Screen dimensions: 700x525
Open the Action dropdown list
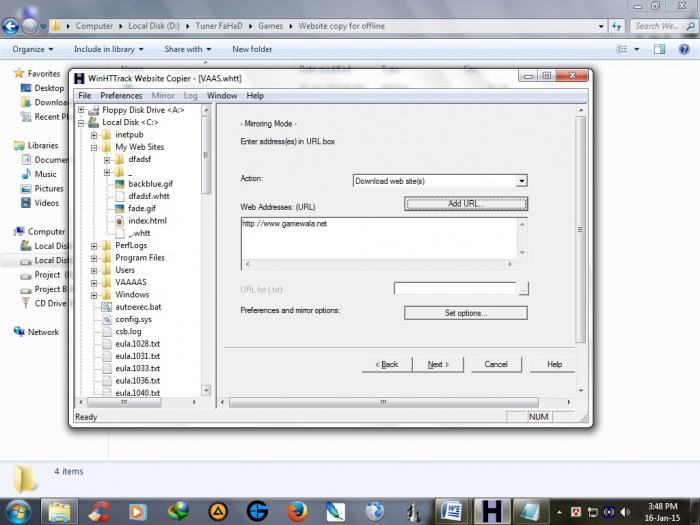[x=521, y=181]
